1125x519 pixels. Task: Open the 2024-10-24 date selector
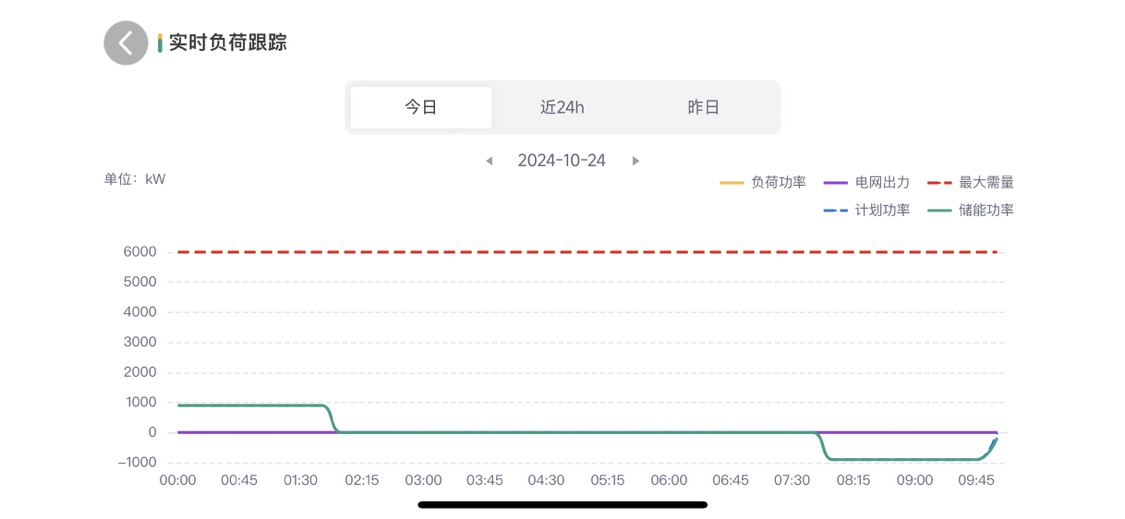[561, 161]
